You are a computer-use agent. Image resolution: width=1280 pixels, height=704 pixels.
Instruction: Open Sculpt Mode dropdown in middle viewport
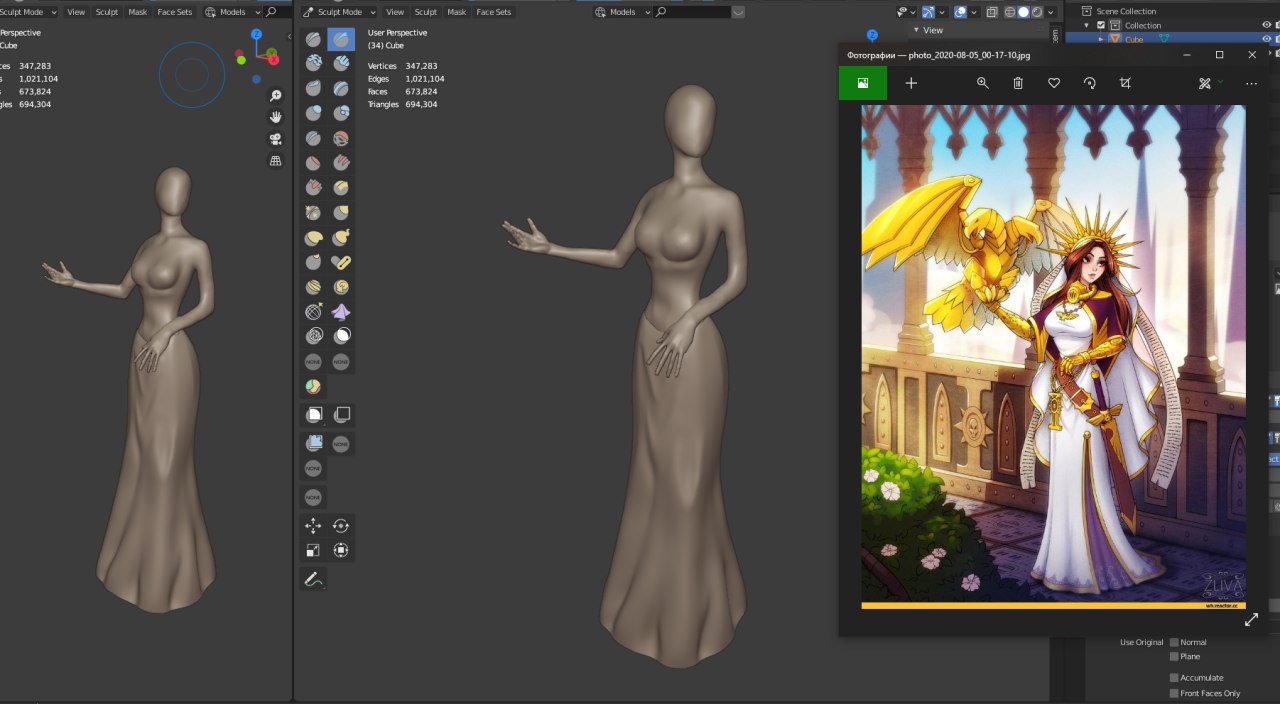point(340,12)
